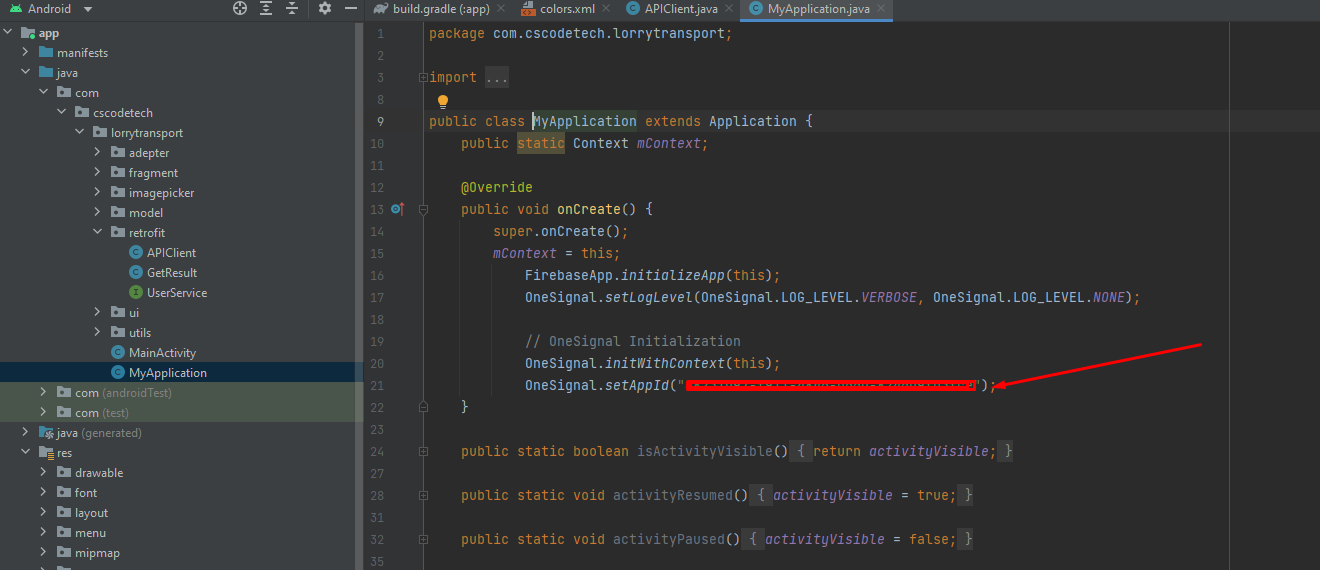Open the APIClient.java tab
This screenshot has height=570, width=1320.
tap(680, 9)
